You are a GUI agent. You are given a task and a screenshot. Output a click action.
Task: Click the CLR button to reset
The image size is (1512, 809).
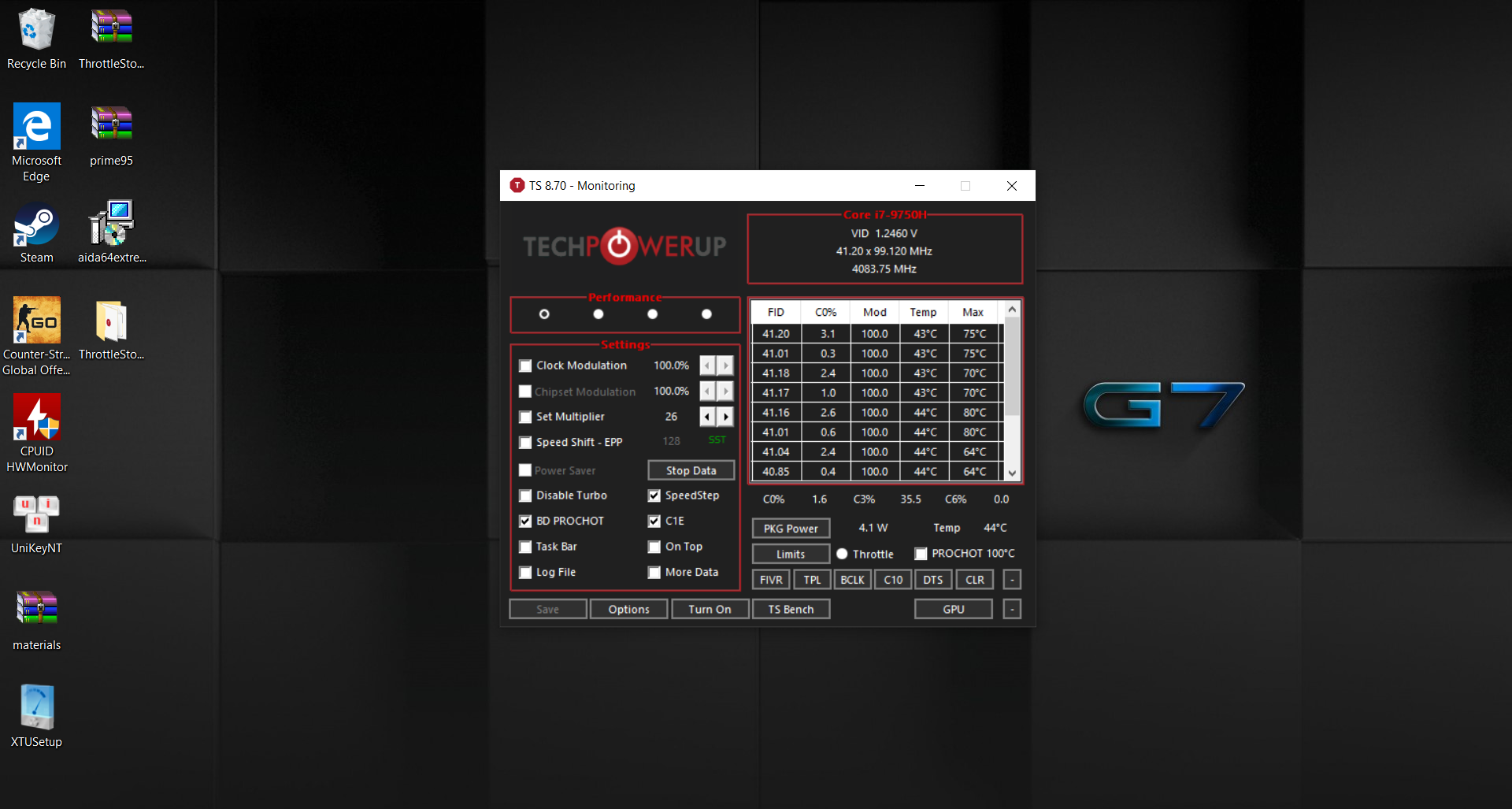[975, 580]
